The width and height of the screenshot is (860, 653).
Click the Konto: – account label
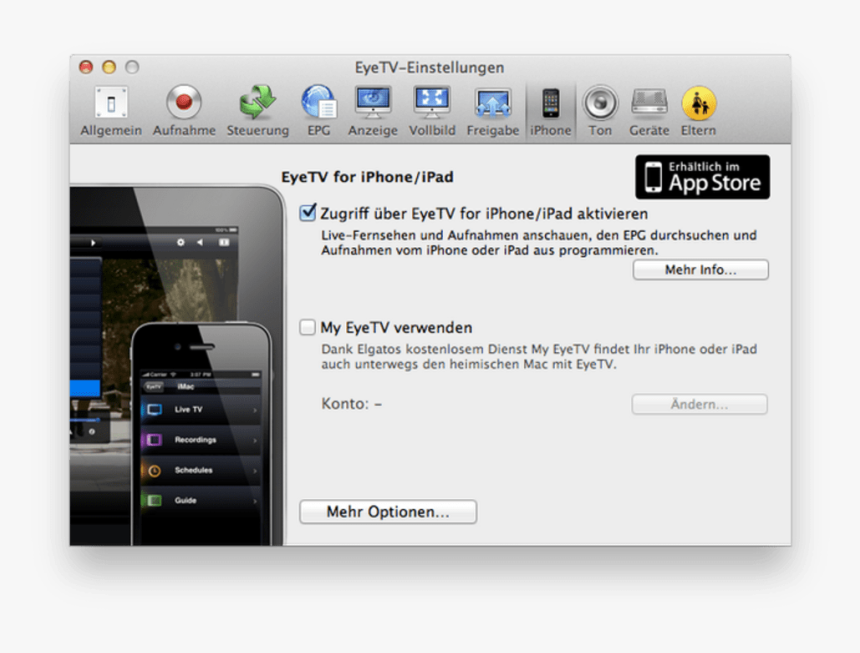(x=352, y=404)
